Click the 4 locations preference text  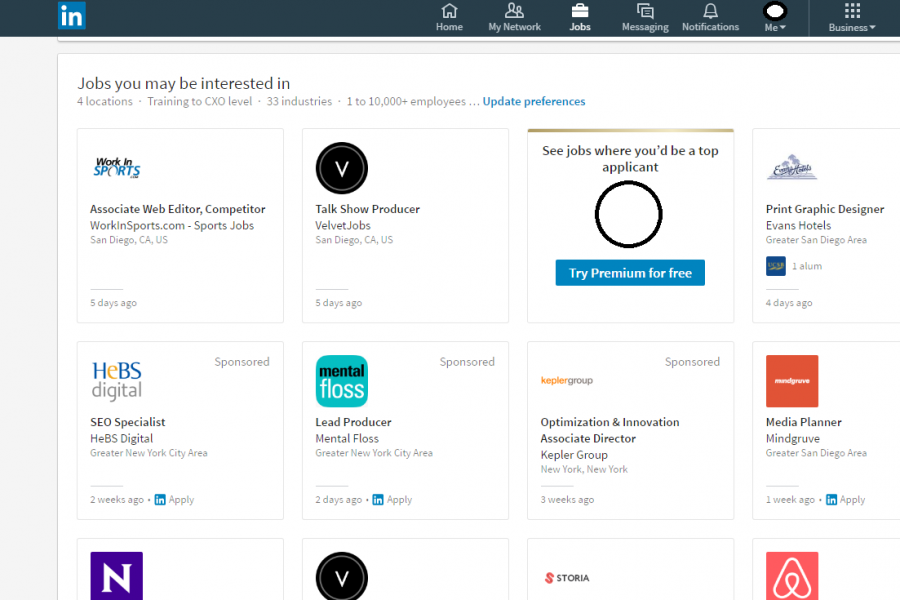coord(105,102)
